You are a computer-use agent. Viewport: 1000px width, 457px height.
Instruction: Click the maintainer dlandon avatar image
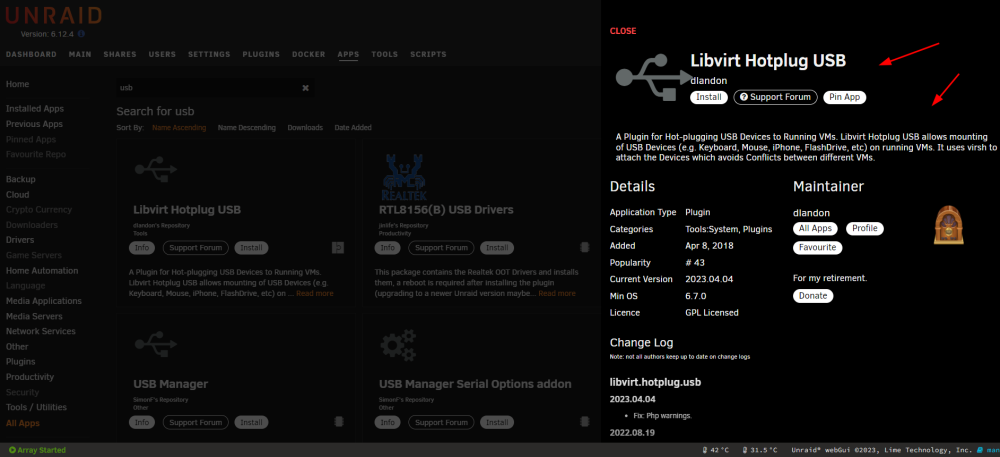click(948, 224)
